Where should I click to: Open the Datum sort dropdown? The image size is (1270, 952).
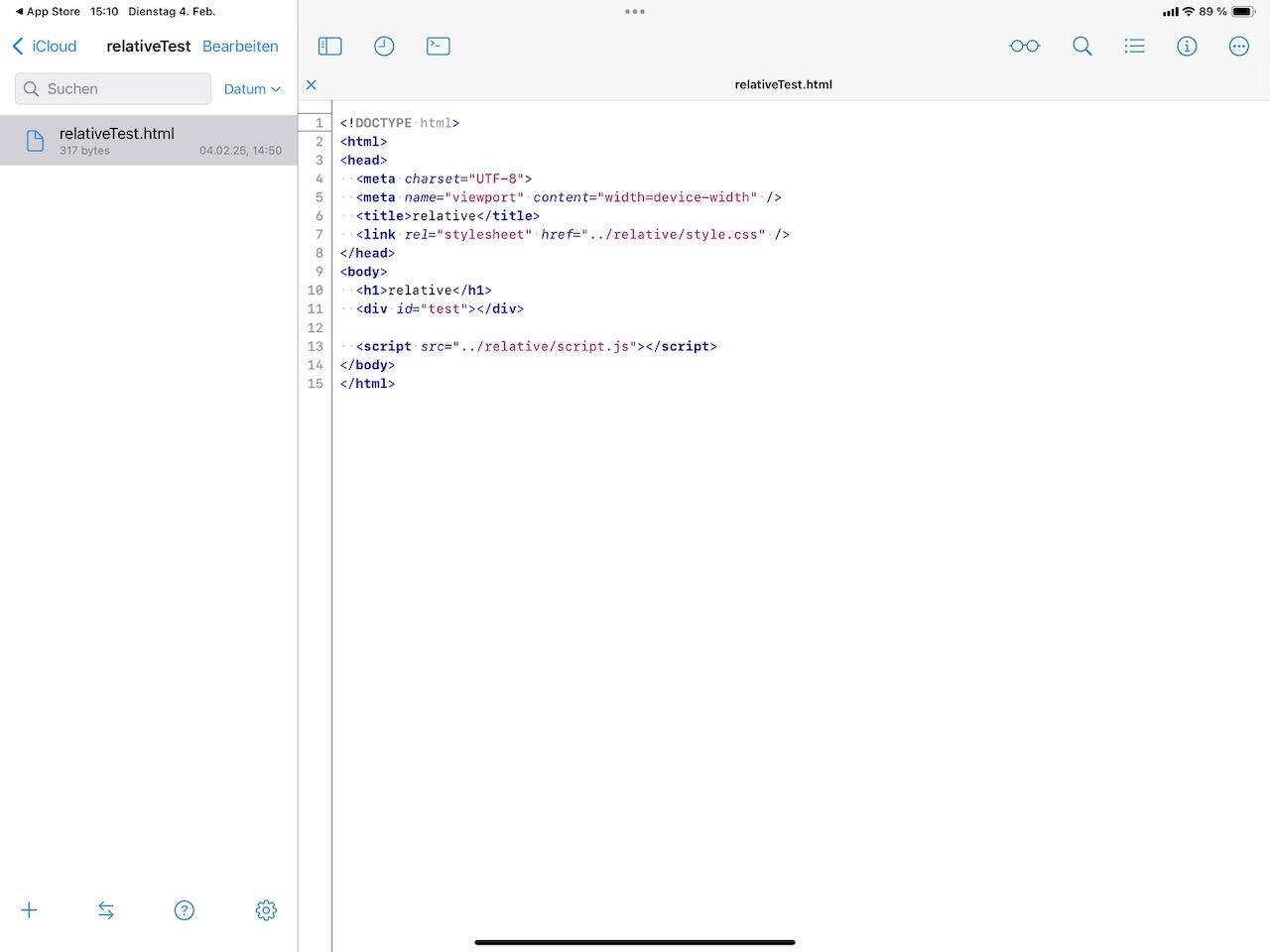[x=252, y=88]
